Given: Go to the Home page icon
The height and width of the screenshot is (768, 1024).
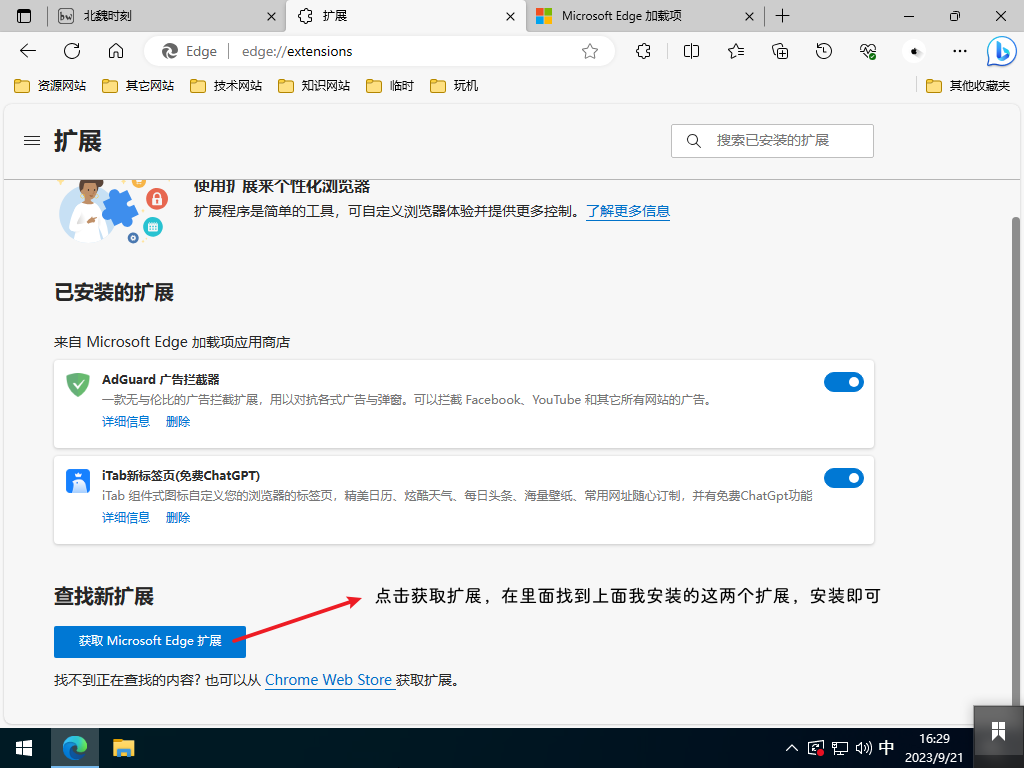Looking at the screenshot, I should point(116,51).
